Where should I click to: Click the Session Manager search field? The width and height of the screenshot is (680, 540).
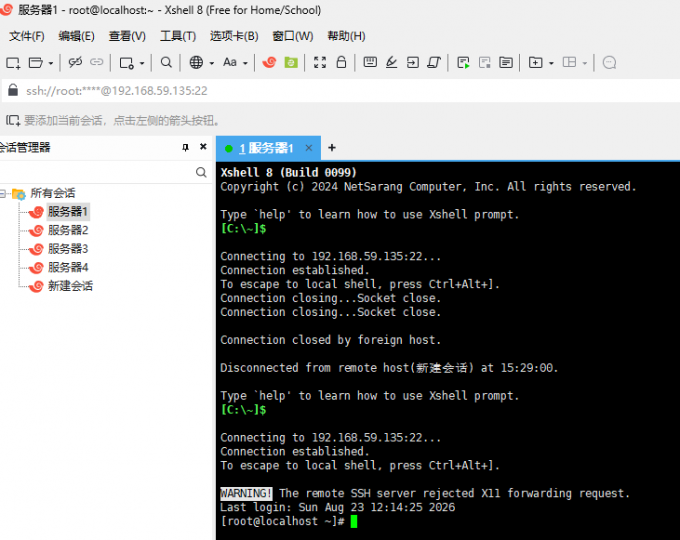[x=95, y=172]
